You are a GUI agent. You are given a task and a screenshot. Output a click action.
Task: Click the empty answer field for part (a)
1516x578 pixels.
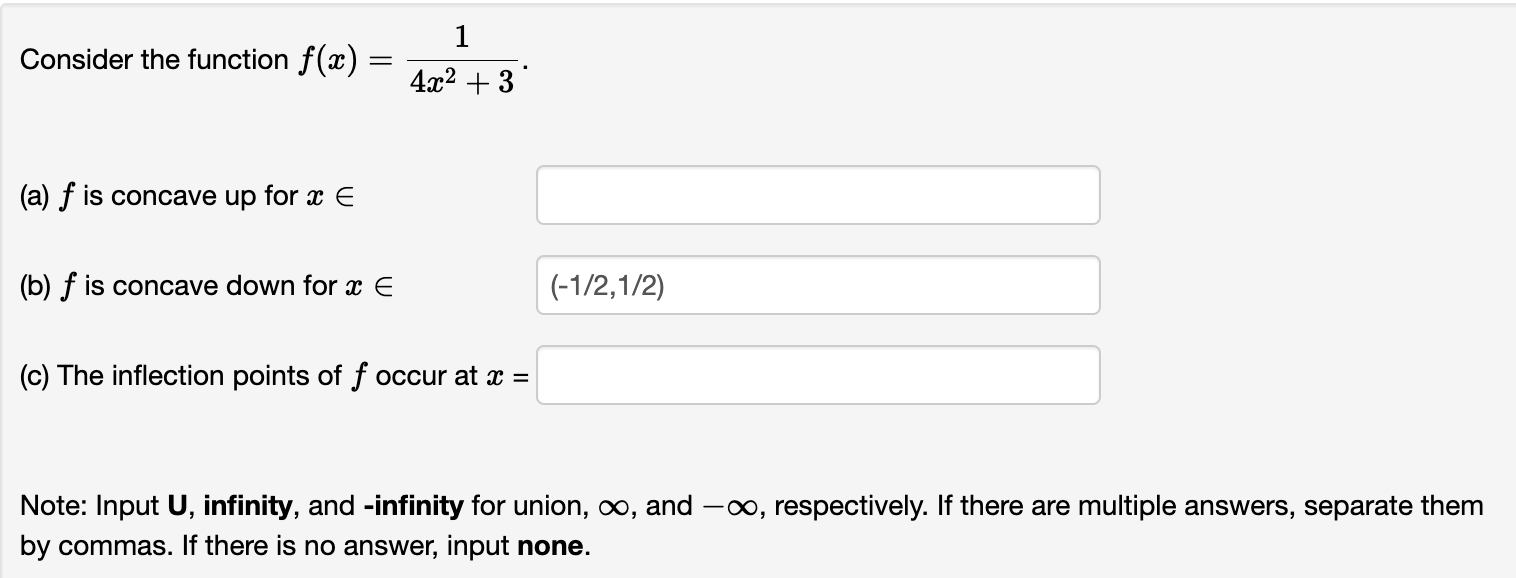point(817,195)
